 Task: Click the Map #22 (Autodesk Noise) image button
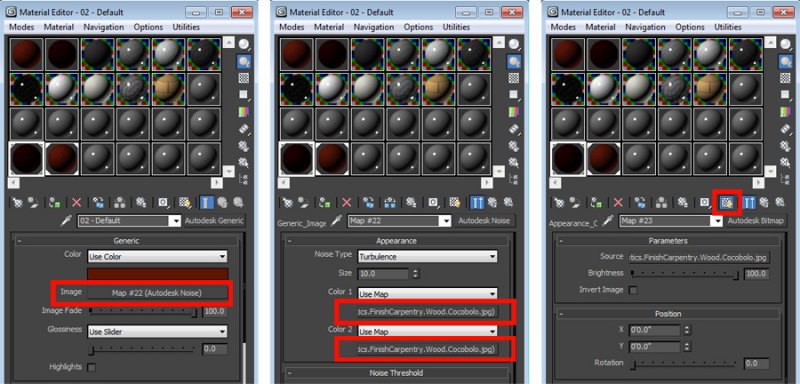(x=157, y=293)
